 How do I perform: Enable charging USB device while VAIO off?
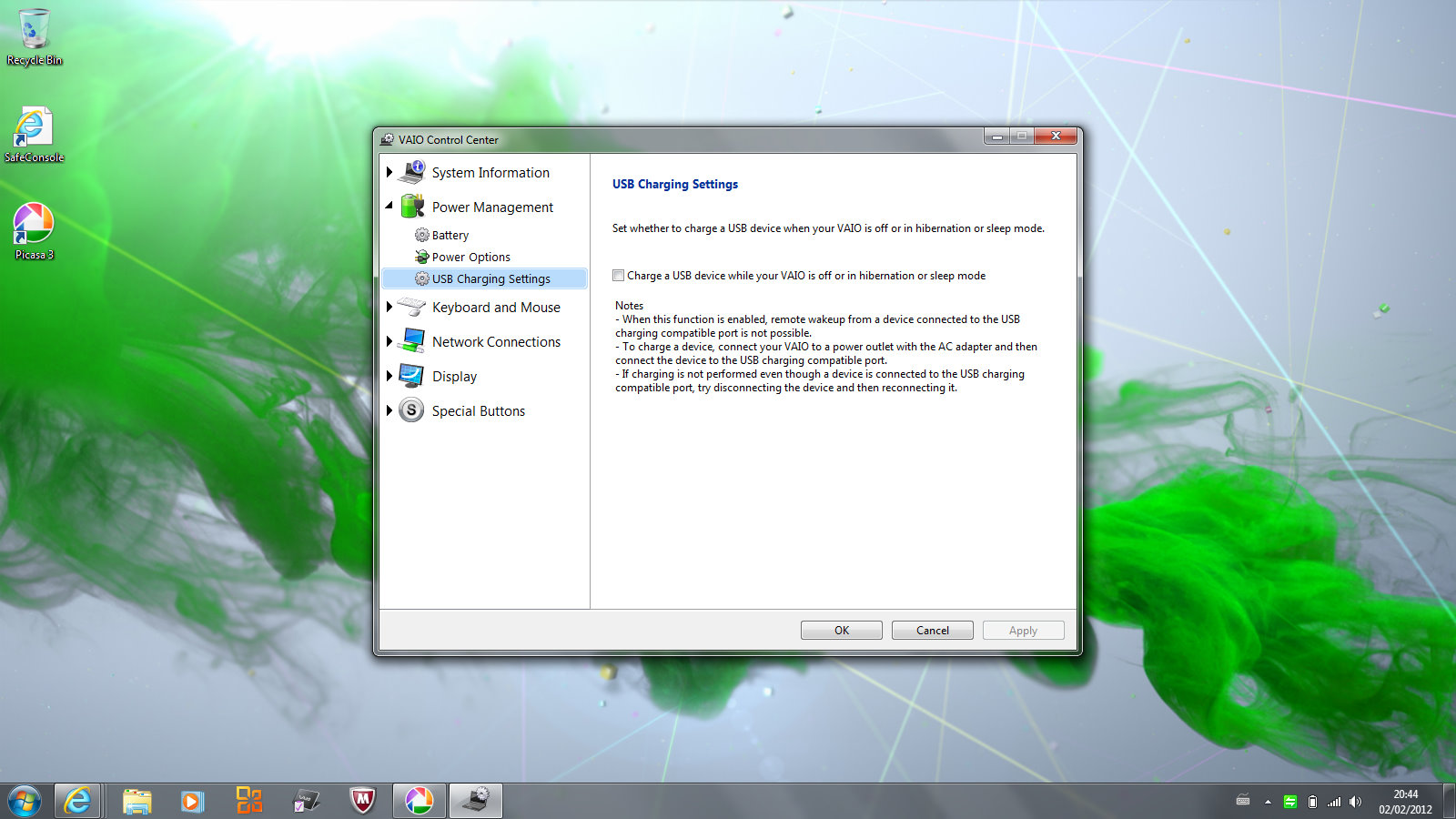click(619, 276)
